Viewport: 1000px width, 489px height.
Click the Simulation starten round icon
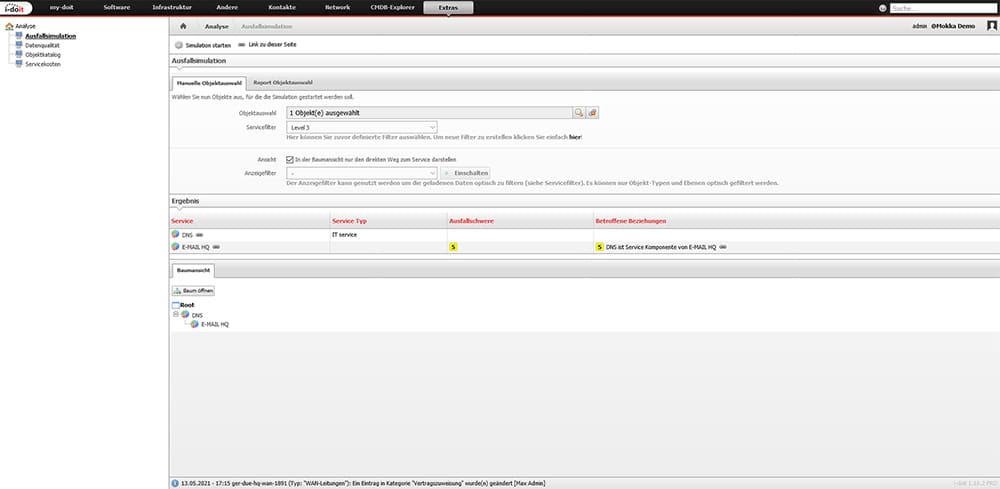(179, 45)
